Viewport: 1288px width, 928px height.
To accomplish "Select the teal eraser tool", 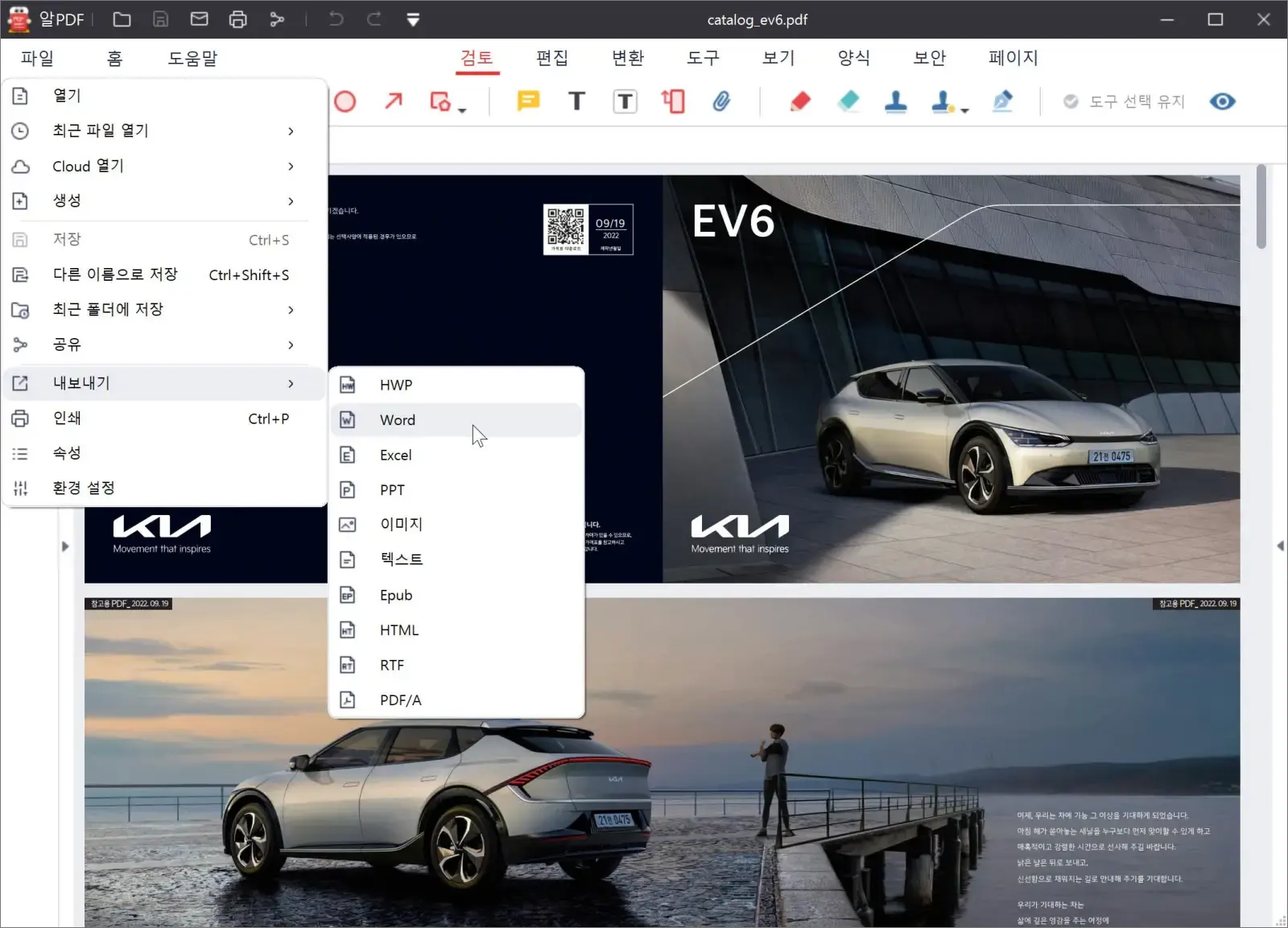I will click(x=848, y=101).
